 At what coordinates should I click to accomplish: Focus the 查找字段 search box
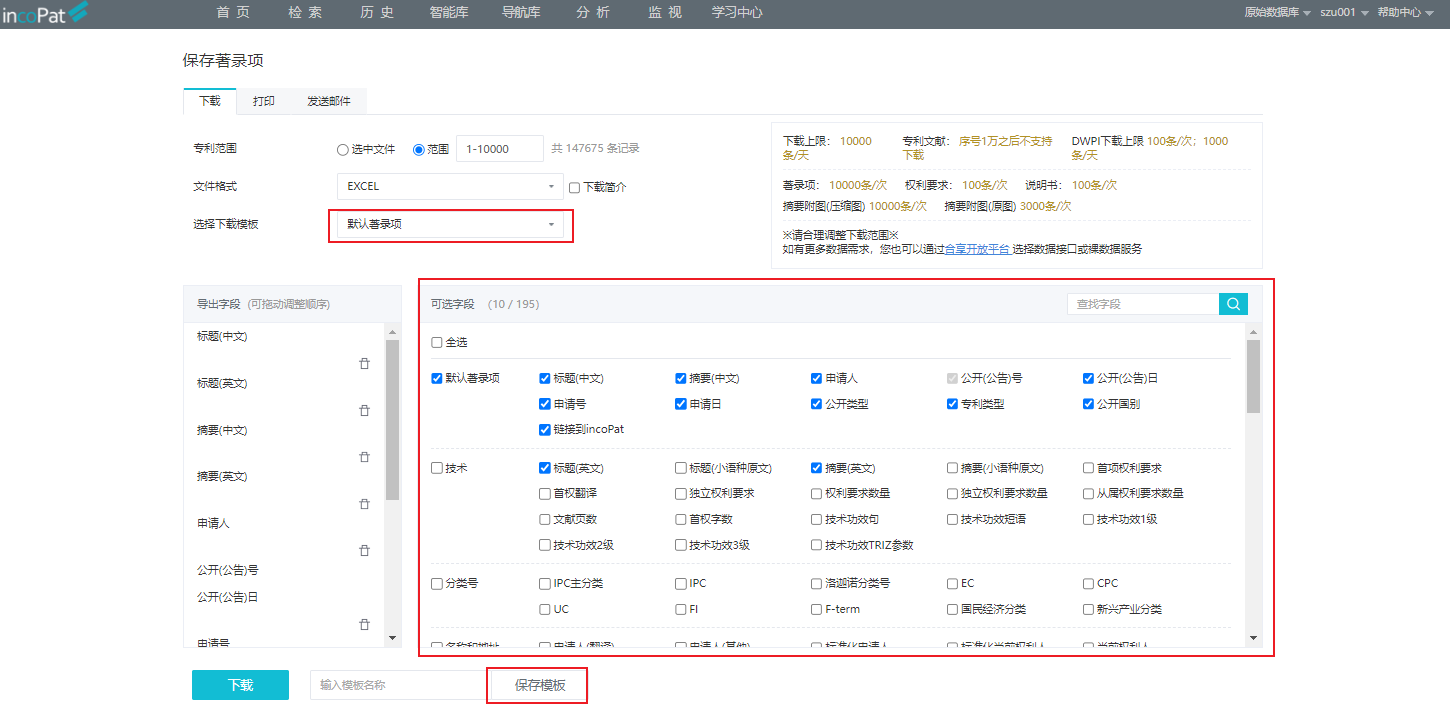pyautogui.click(x=1143, y=304)
